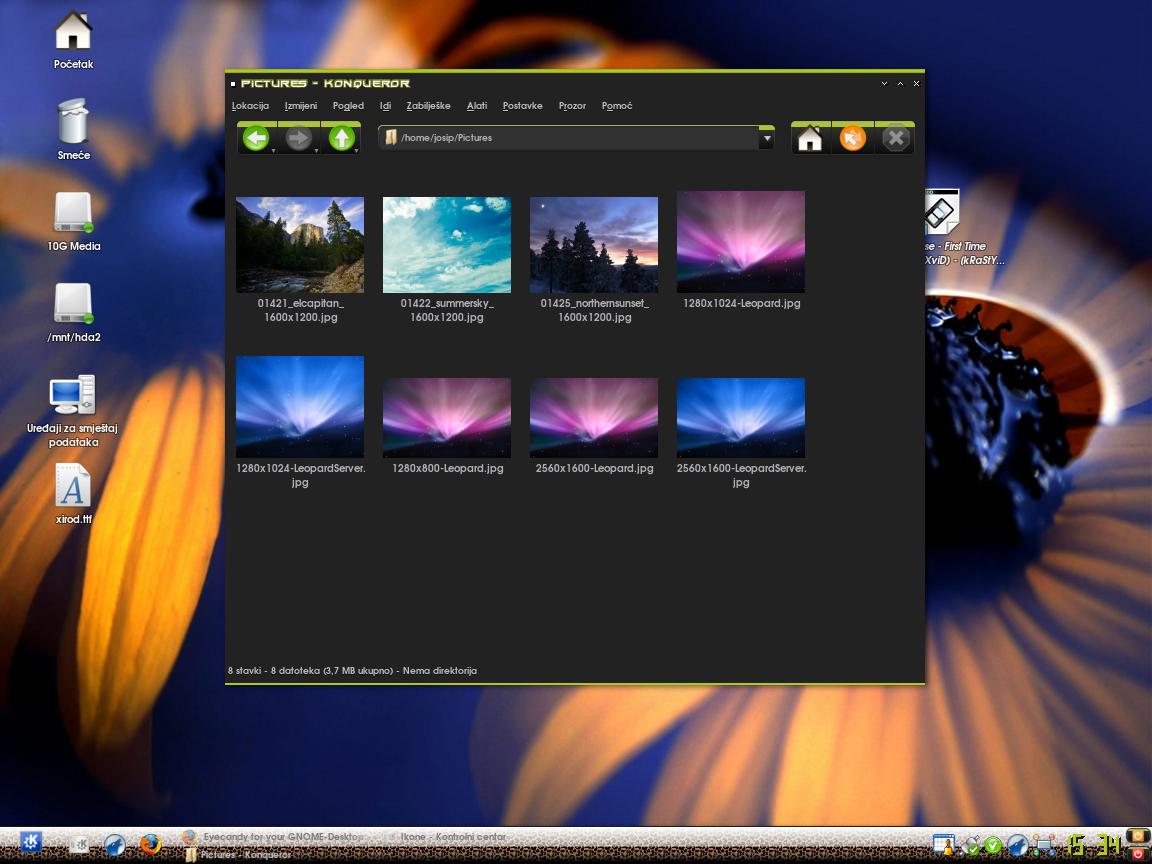Click the grey stop X toolbar button
The width and height of the screenshot is (1152, 864).
[896, 138]
